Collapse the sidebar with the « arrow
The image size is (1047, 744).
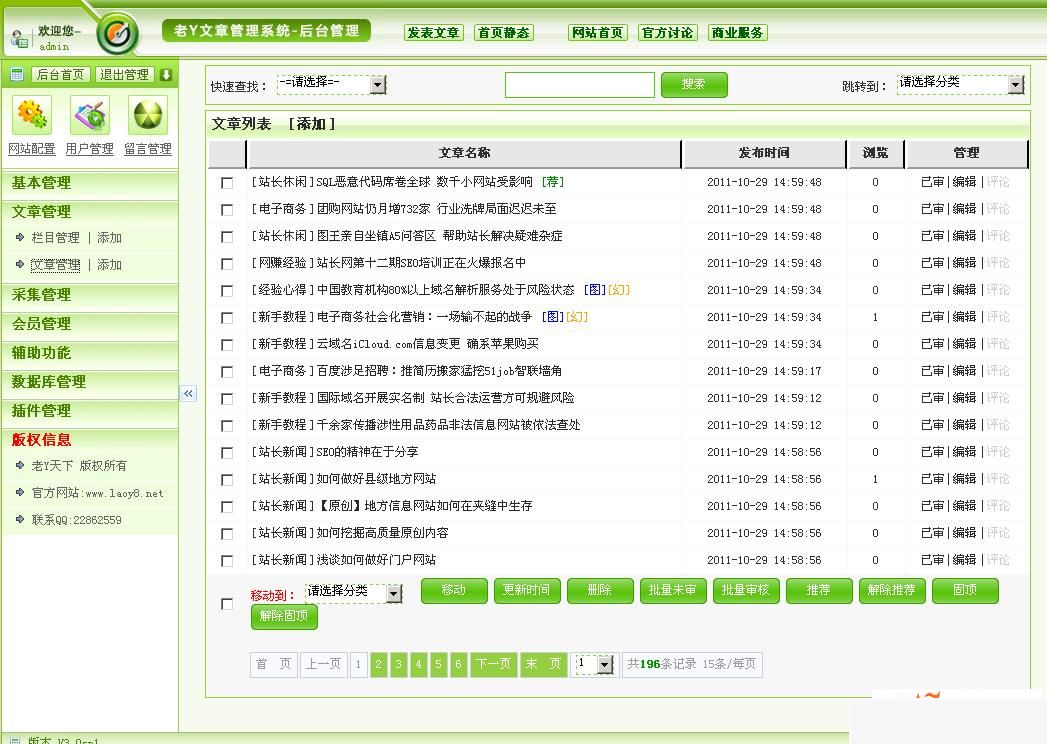(x=189, y=394)
